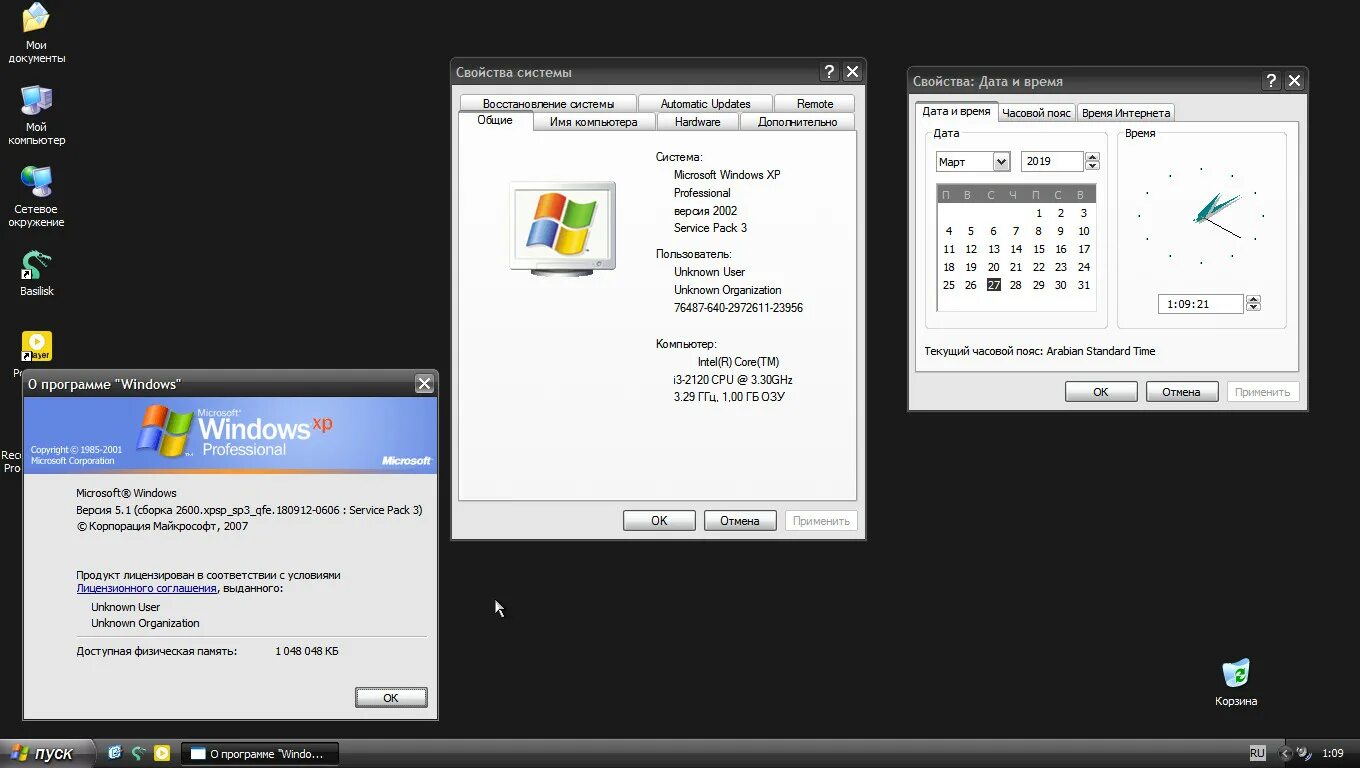The image size is (1360, 768).
Task: Open the Лицензионного соглашения link
Action: (146, 588)
